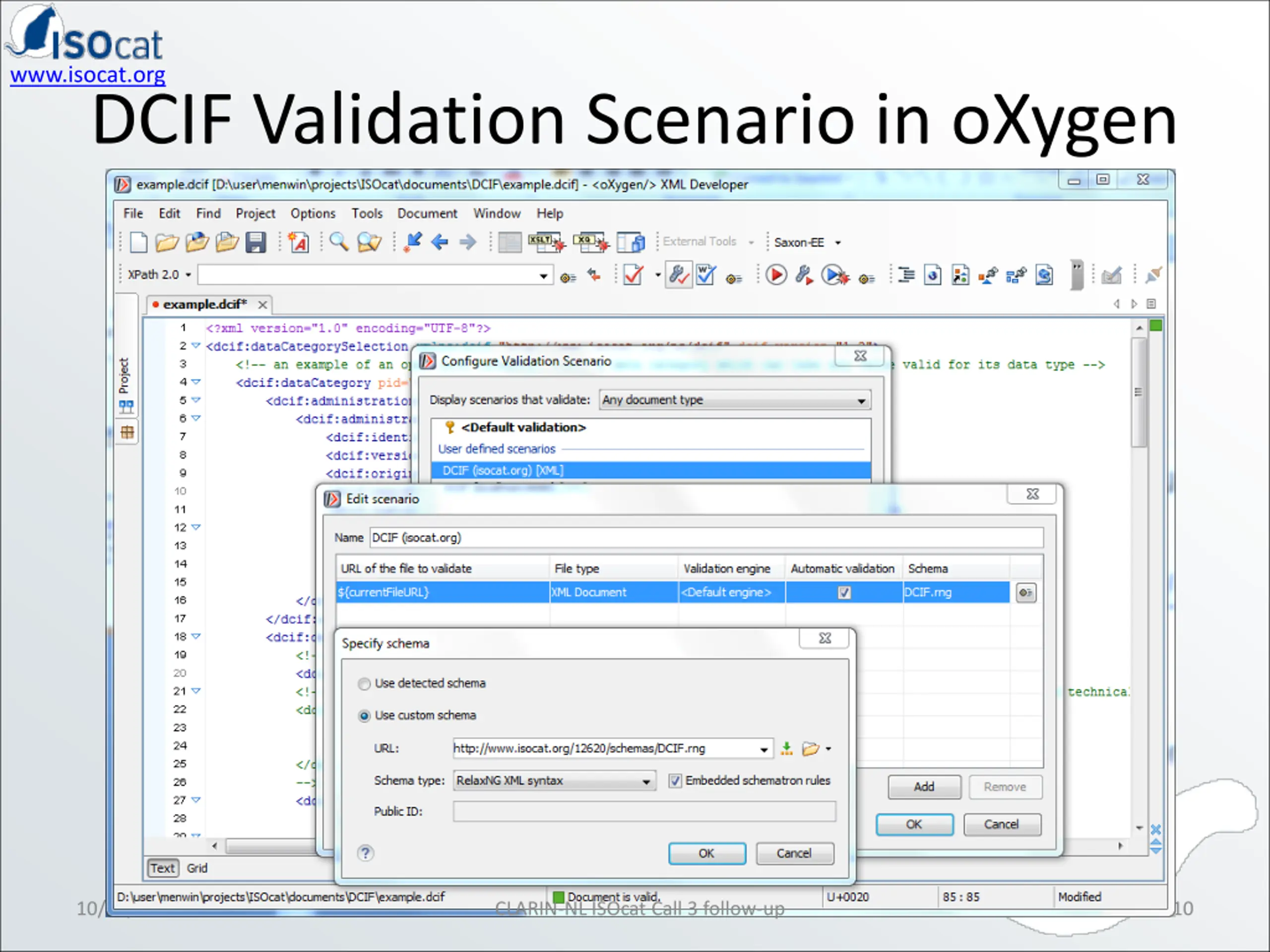Click the XPath settings icon beside XPath field
Image resolution: width=1270 pixels, height=952 pixels.
[x=568, y=278]
